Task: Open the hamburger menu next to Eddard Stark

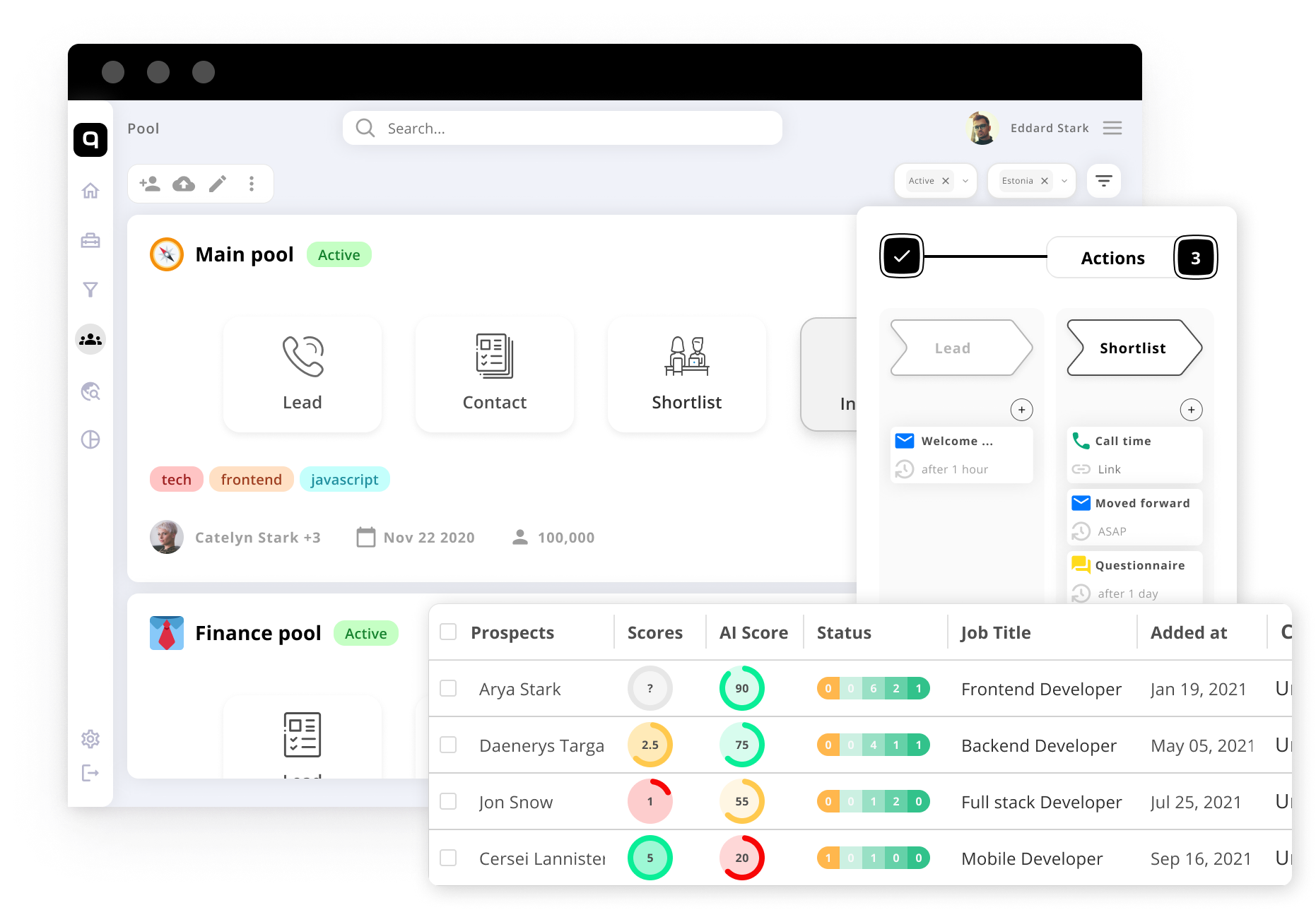Action: click(1112, 128)
